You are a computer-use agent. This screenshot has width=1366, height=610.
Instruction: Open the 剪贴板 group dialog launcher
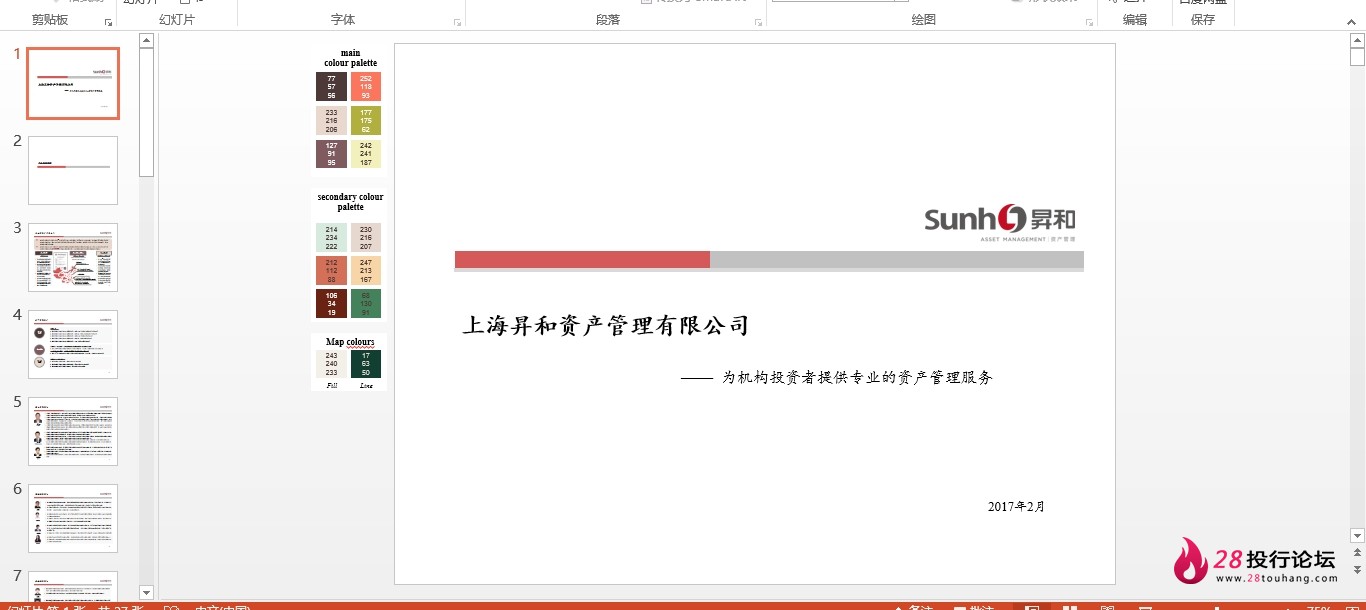[x=108, y=22]
